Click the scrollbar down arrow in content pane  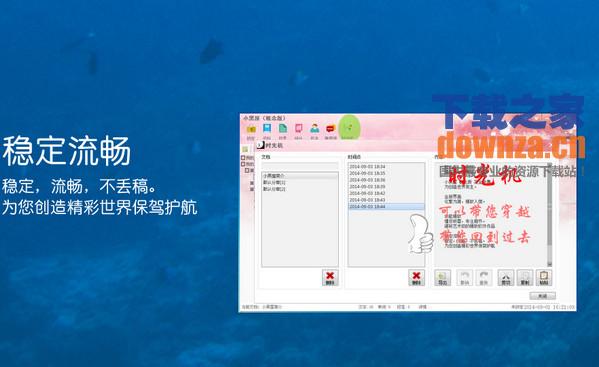point(549,264)
